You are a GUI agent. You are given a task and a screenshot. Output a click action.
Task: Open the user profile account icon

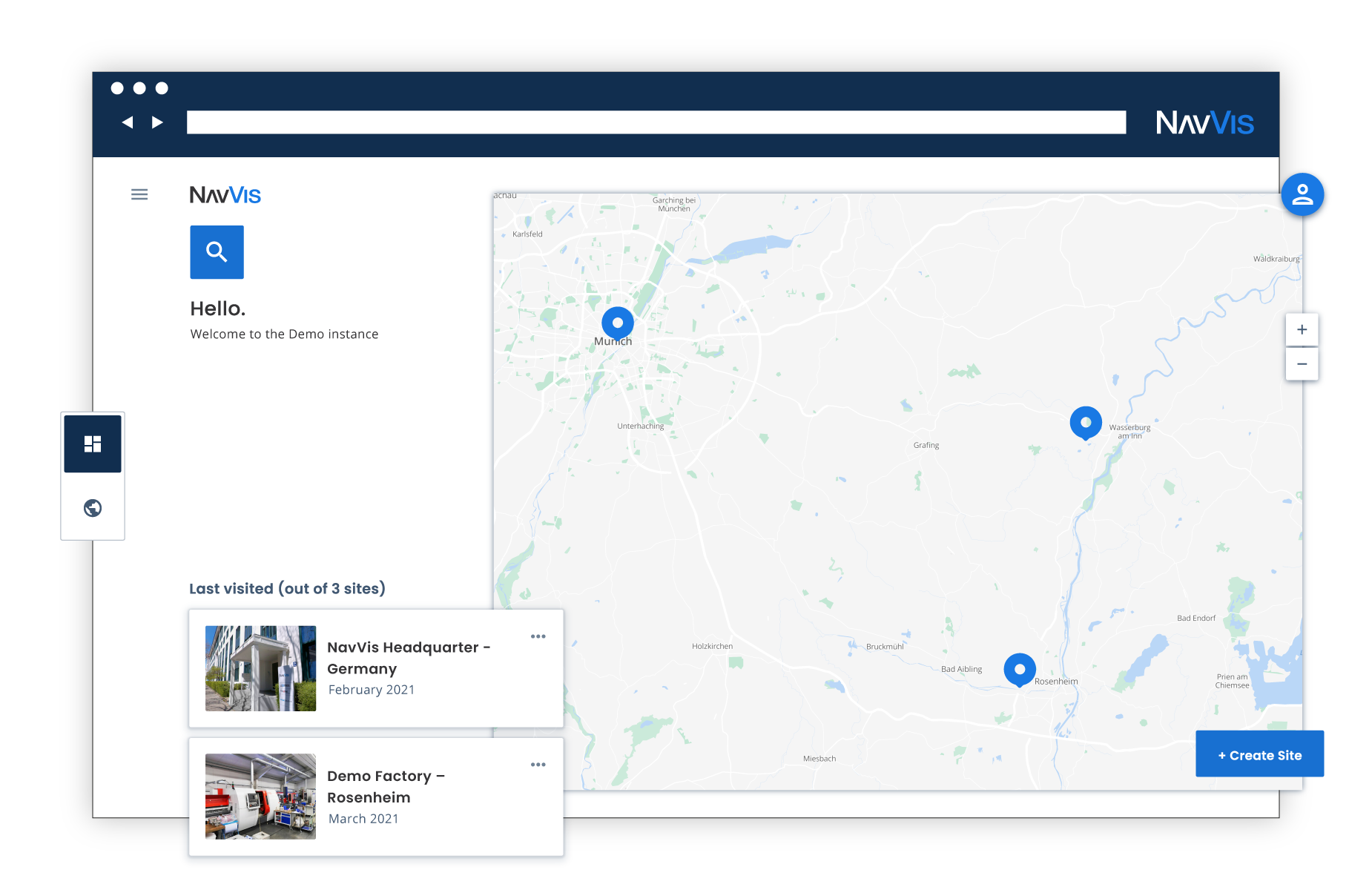click(x=1302, y=194)
